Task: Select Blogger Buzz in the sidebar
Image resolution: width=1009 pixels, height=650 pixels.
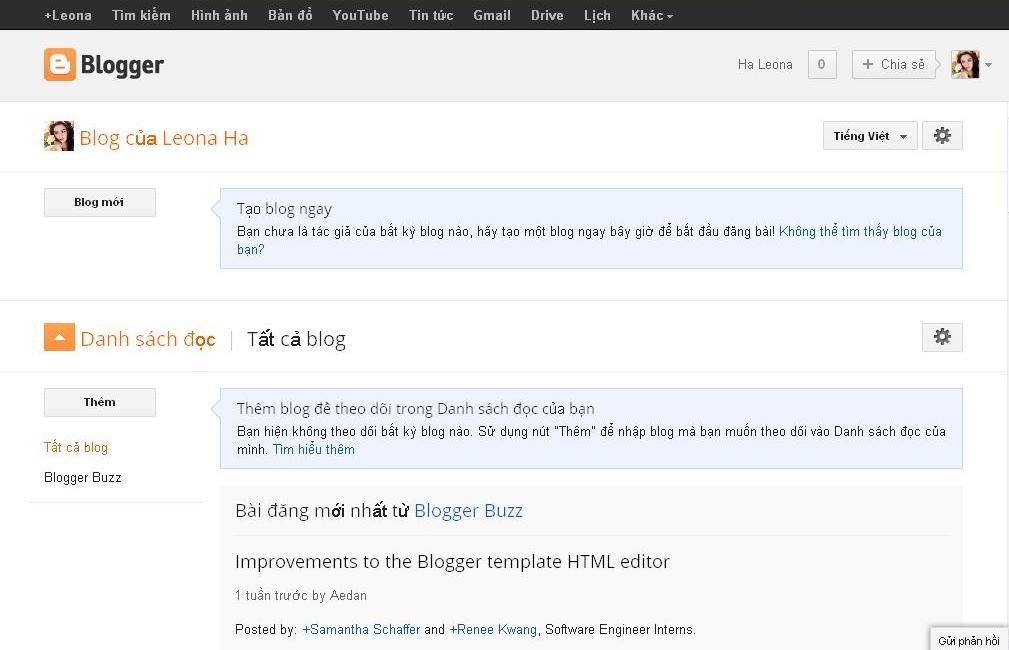Action: pyautogui.click(x=83, y=478)
